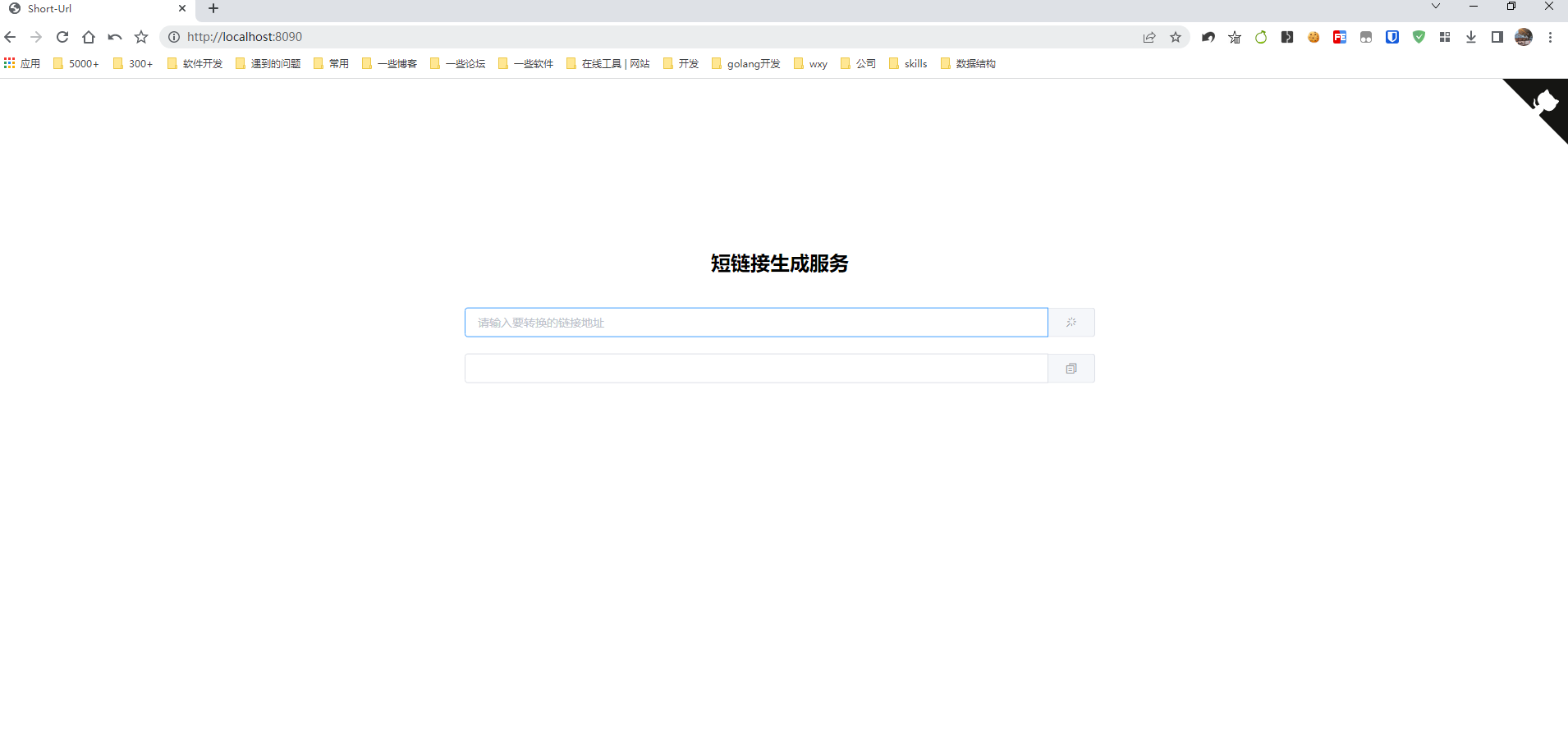Screen dimensions: 1568x729
Task: Open the wxy bookmark folder
Action: coord(810,63)
